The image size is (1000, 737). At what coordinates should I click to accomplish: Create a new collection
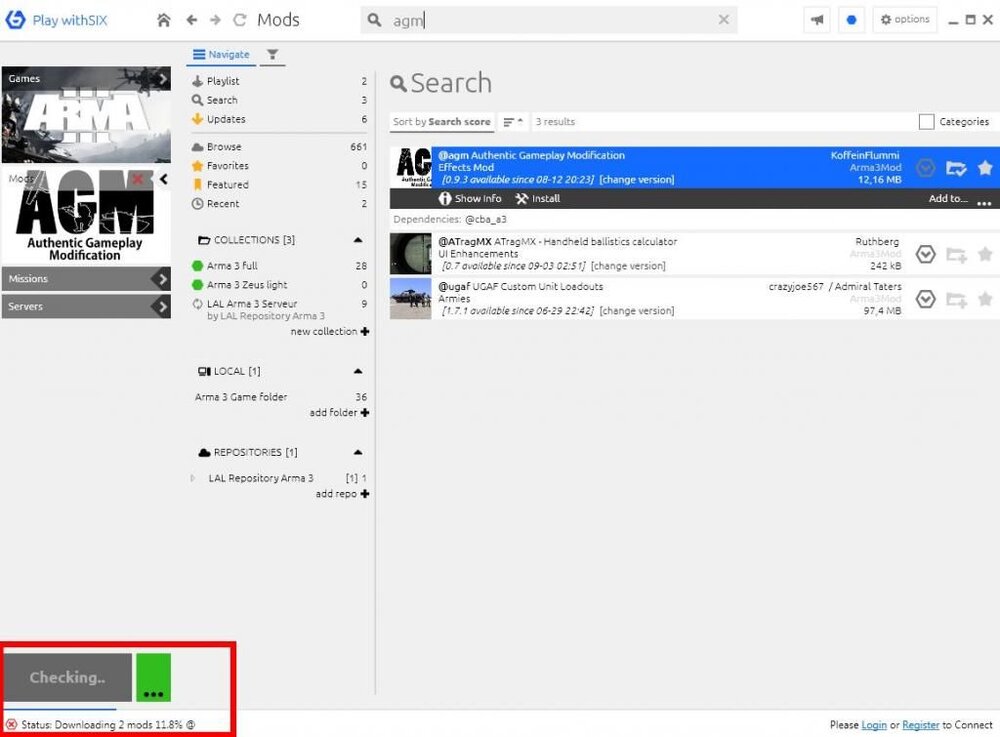tap(330, 332)
